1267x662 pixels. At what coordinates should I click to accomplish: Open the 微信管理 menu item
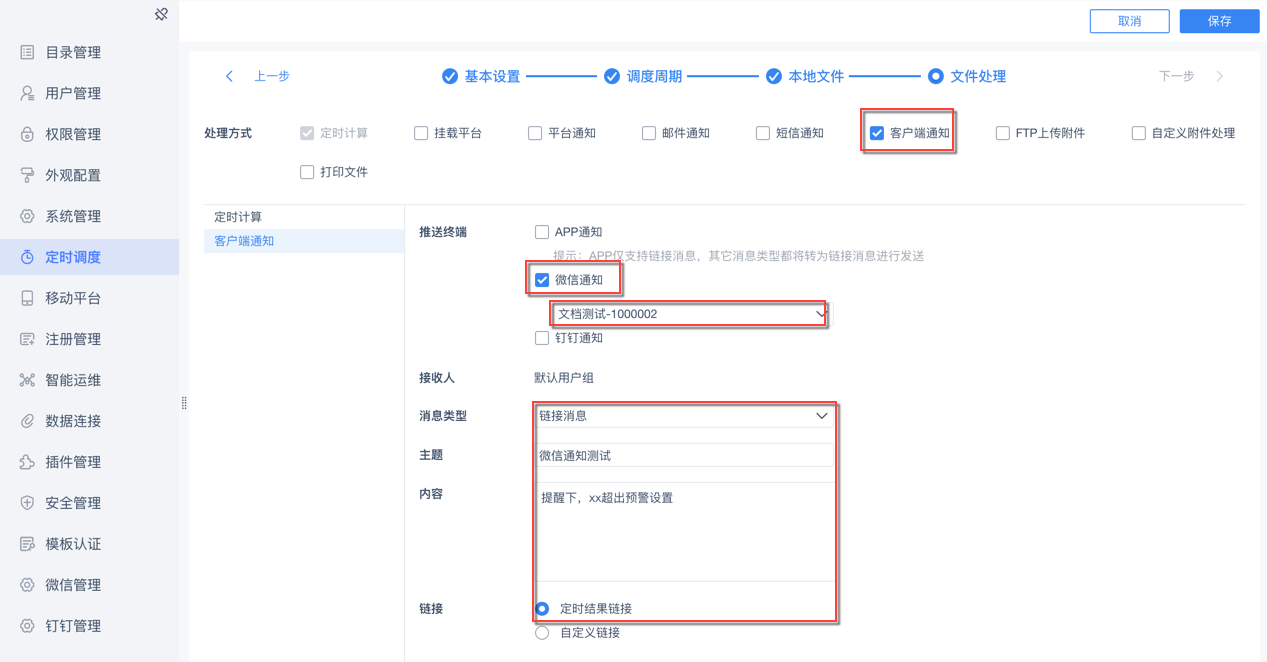pyautogui.click(x=73, y=585)
